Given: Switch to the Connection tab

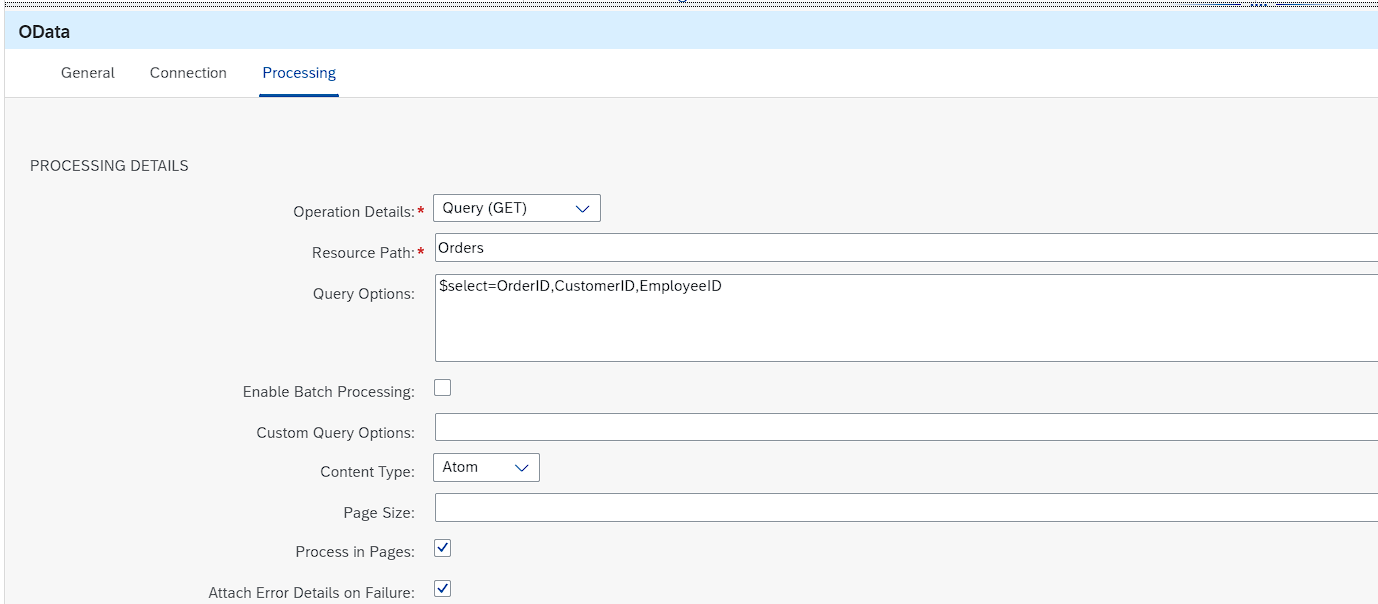Looking at the screenshot, I should coord(188,72).
